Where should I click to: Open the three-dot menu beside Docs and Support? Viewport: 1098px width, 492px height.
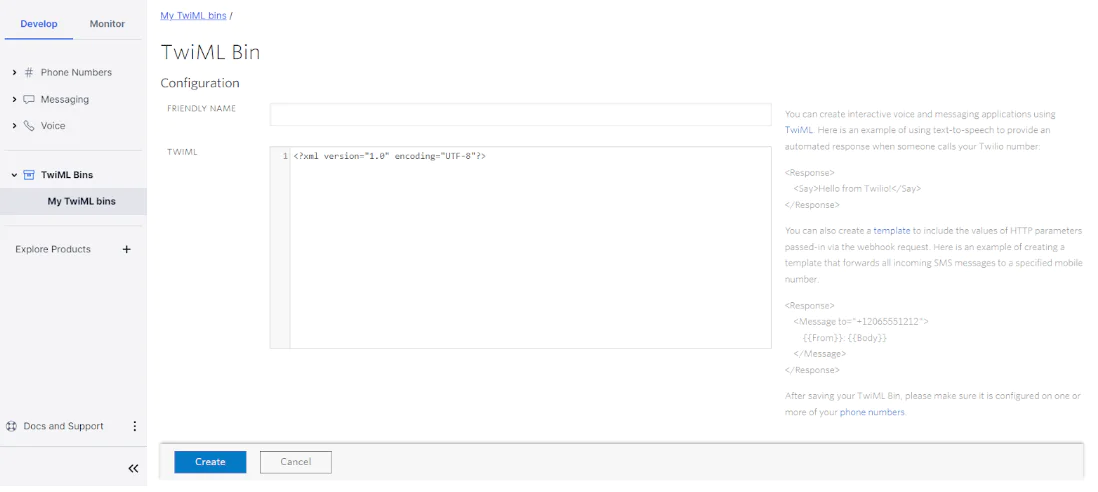point(134,426)
